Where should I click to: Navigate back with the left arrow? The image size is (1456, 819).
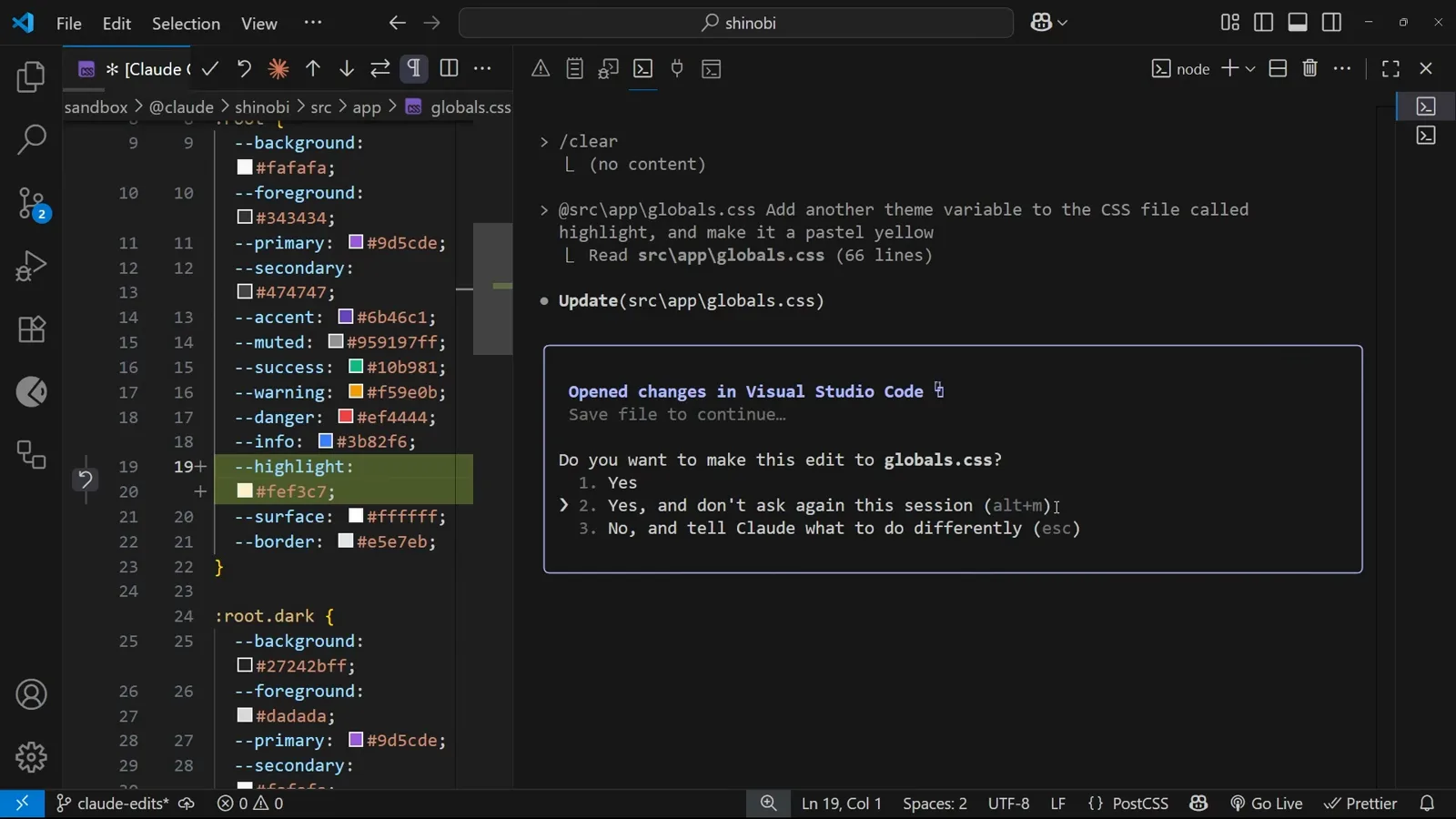tap(397, 23)
